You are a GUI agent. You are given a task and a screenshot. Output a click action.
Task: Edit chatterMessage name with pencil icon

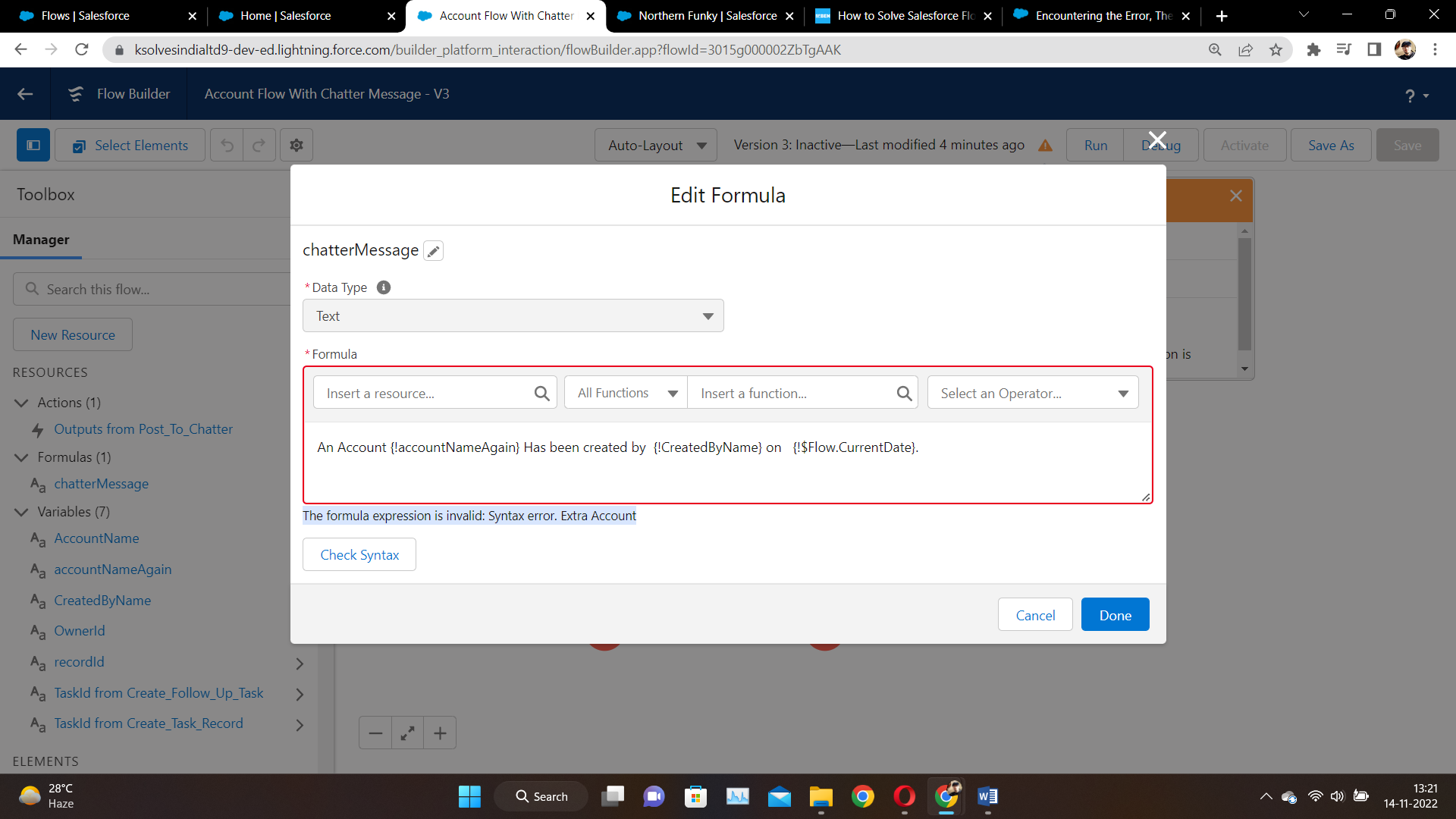point(433,250)
